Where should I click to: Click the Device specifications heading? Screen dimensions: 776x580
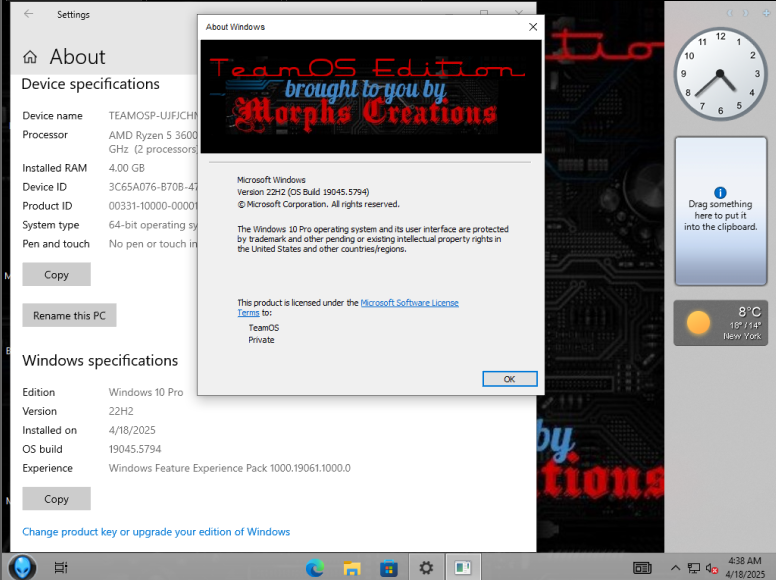(x=91, y=84)
